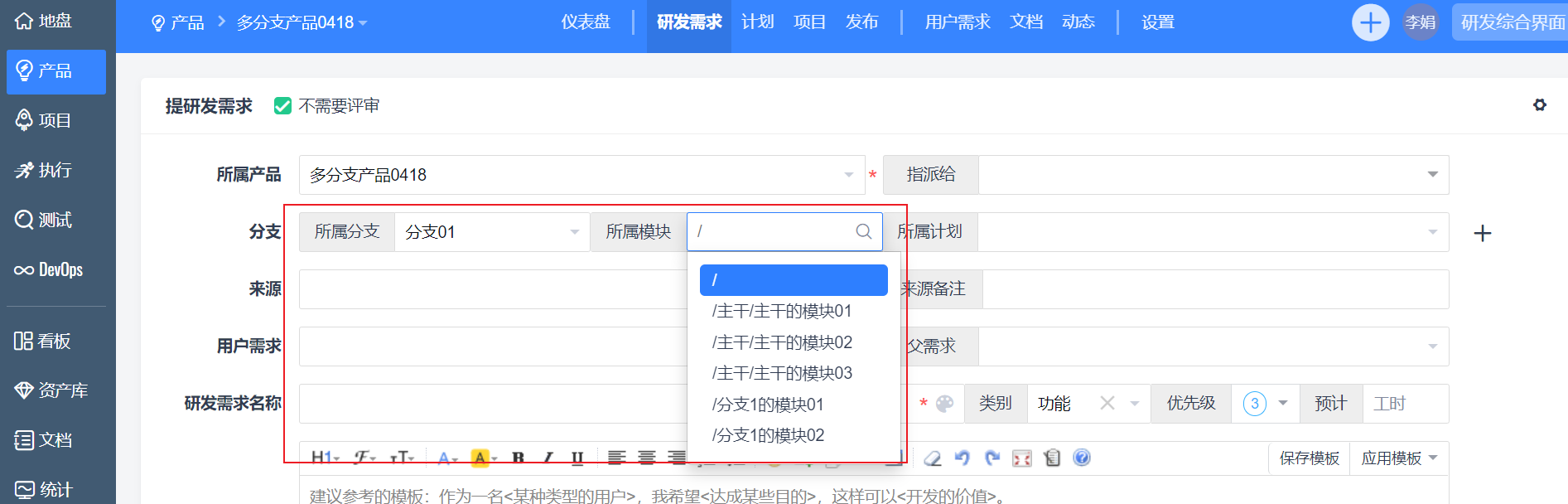
Task: Select the highlighted '/' module option
Action: coord(794,280)
